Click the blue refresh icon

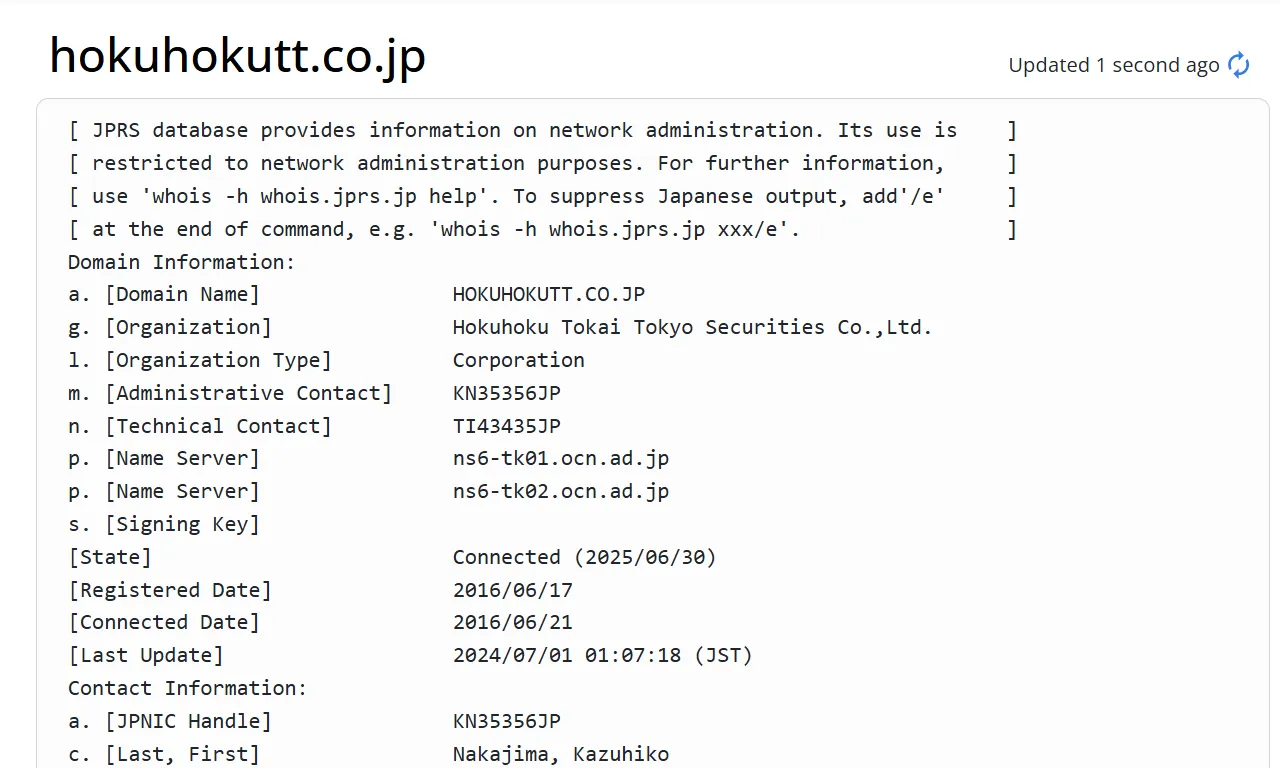pyautogui.click(x=1239, y=65)
